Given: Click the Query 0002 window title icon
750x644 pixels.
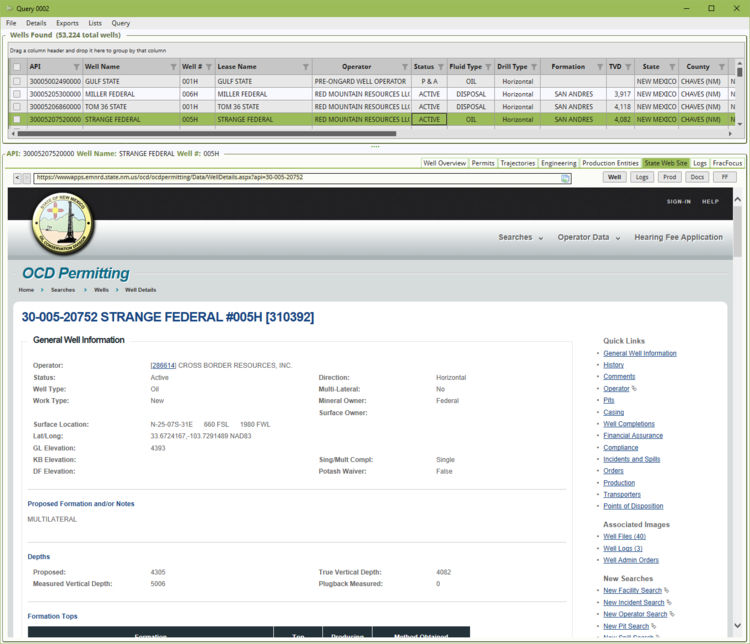Looking at the screenshot, I should (x=10, y=9).
